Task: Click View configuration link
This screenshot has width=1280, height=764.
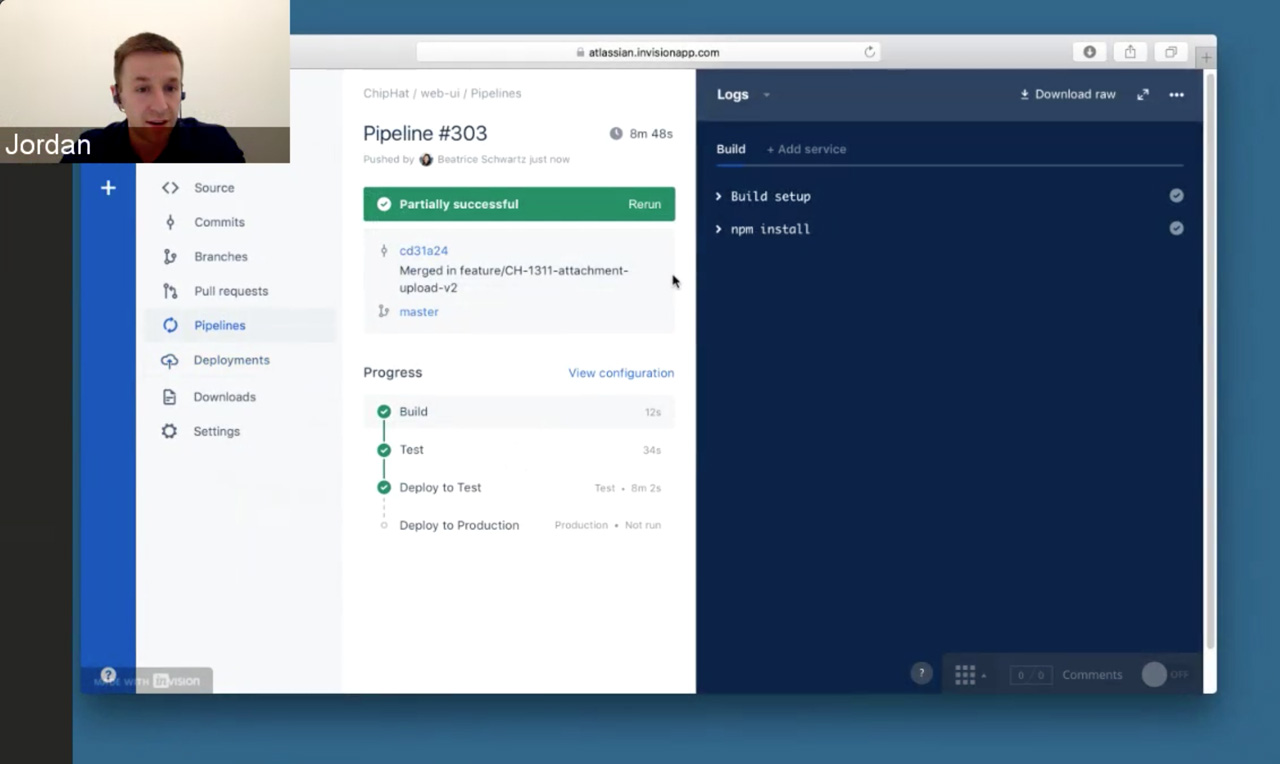Action: 621,373
